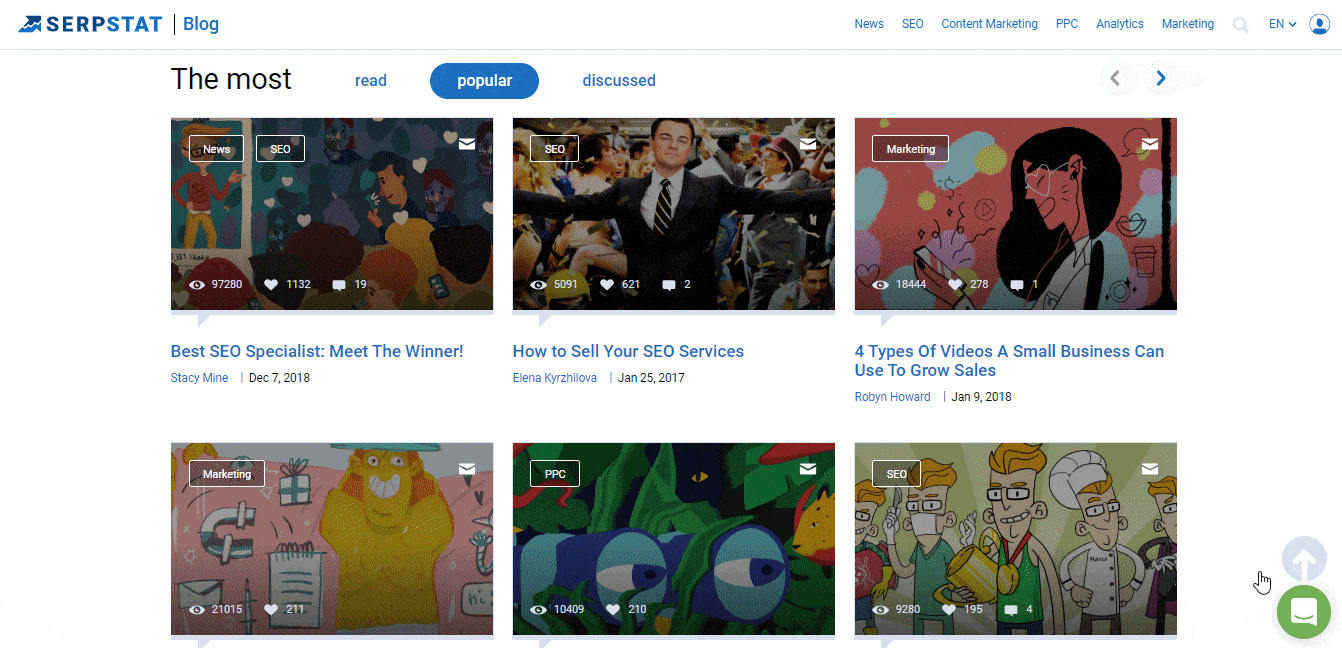
Task: Click SEO tag on the 9280-views card
Action: coord(897,474)
